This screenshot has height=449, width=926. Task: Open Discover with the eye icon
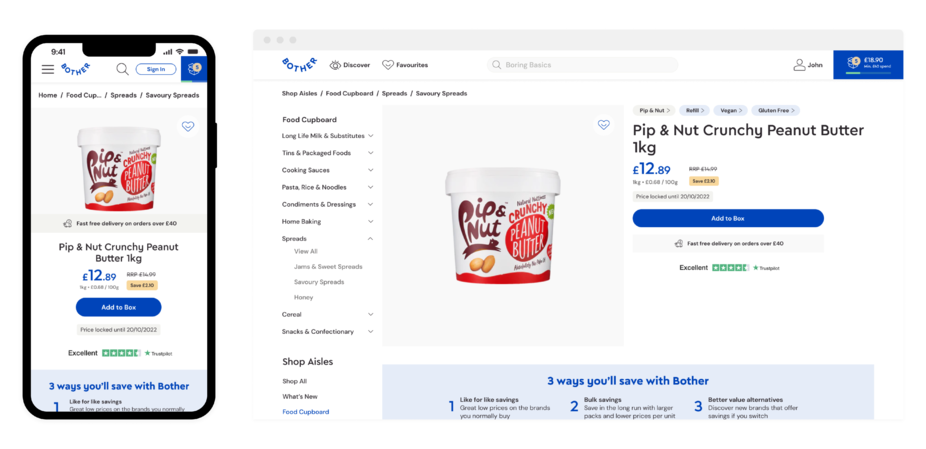[350, 65]
